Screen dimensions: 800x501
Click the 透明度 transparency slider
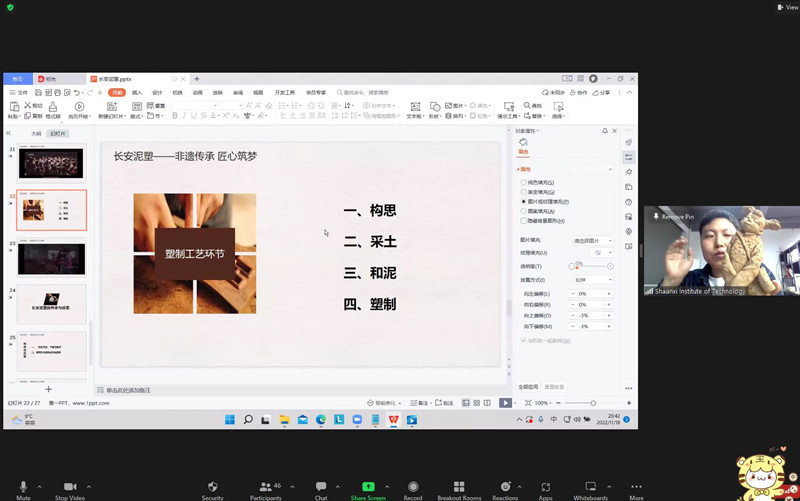tap(590, 266)
